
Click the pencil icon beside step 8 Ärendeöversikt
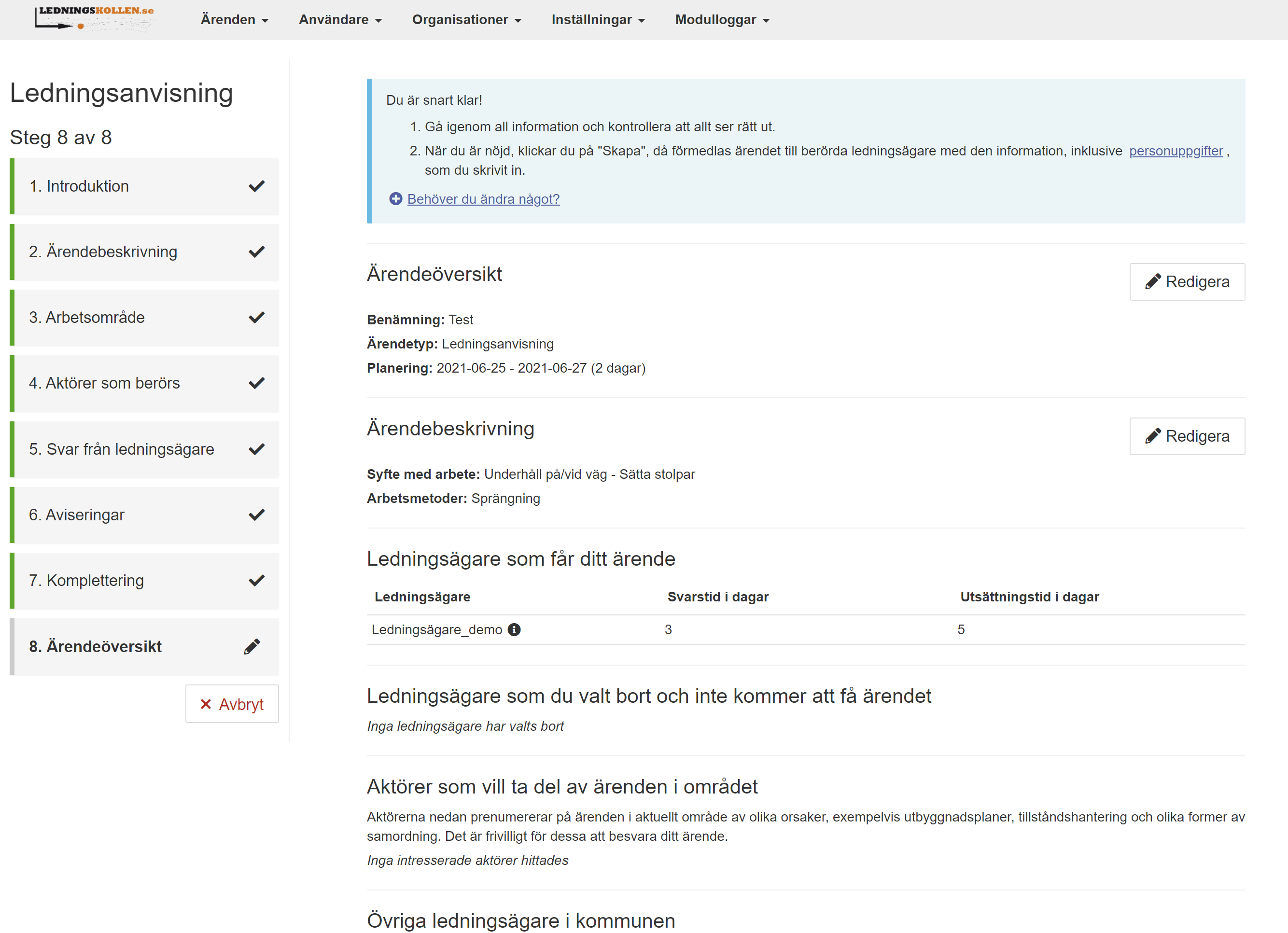(252, 646)
